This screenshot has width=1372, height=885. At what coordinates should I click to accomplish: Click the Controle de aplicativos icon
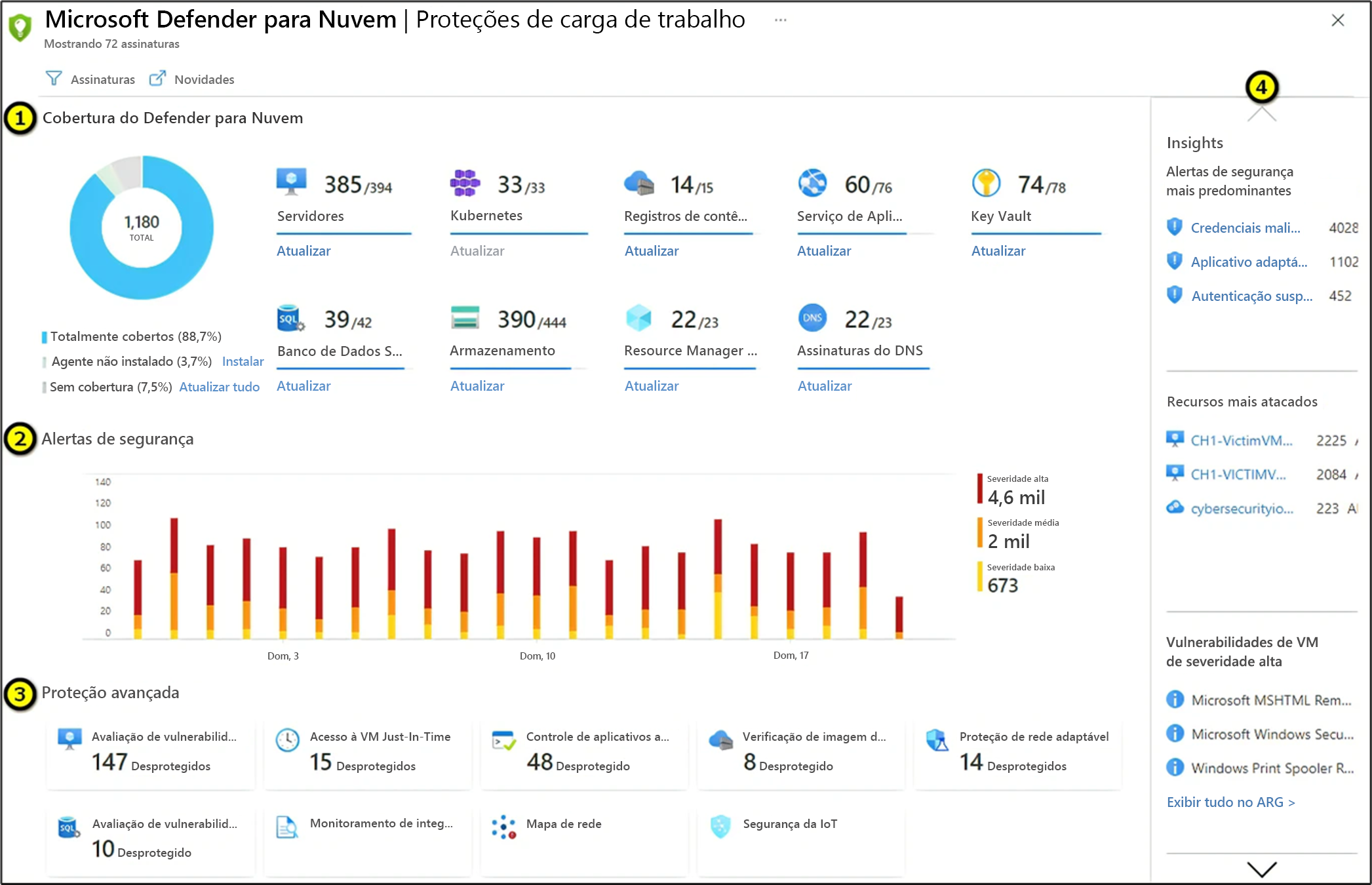(504, 741)
